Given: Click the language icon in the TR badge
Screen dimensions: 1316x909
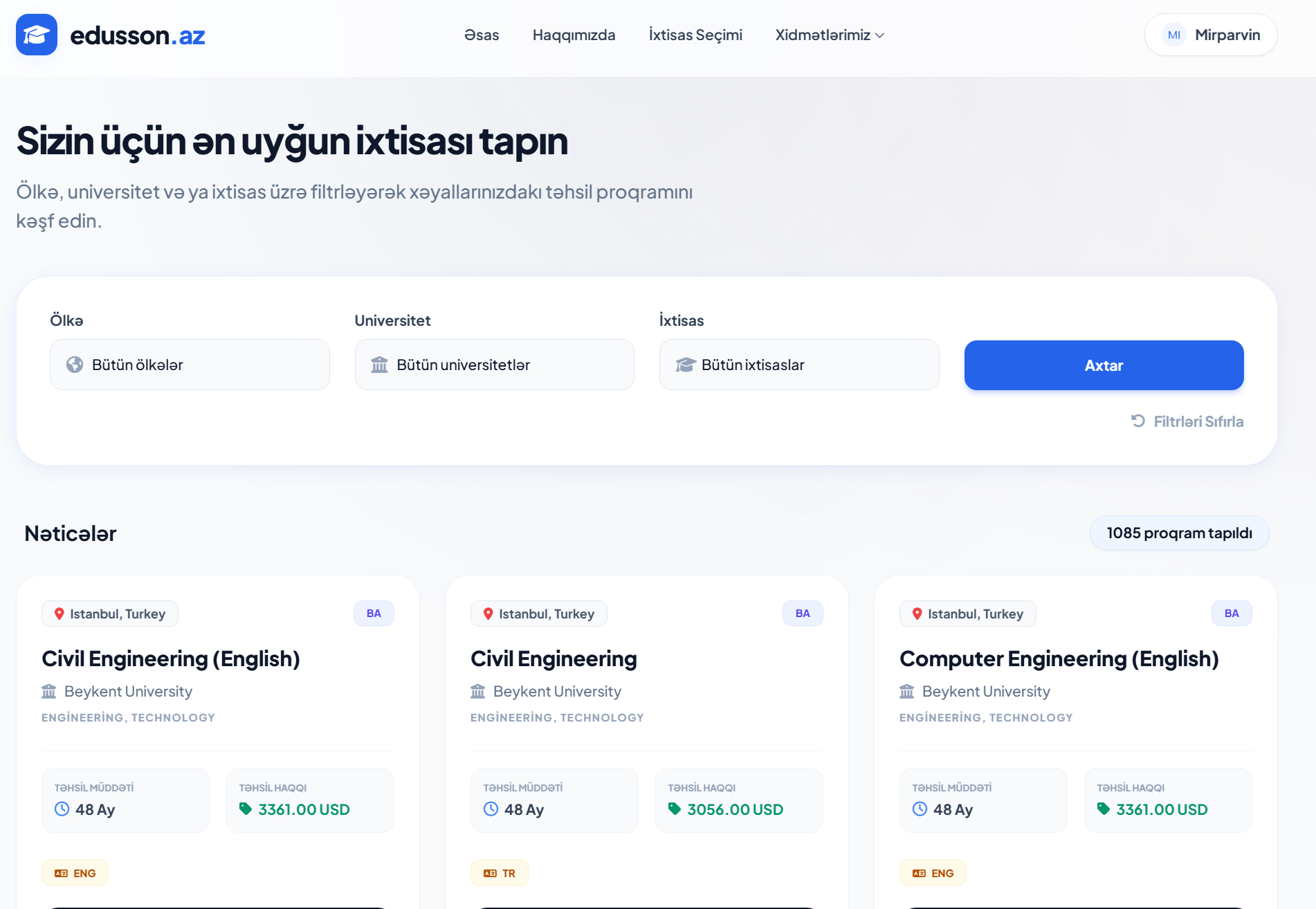Looking at the screenshot, I should 491,873.
